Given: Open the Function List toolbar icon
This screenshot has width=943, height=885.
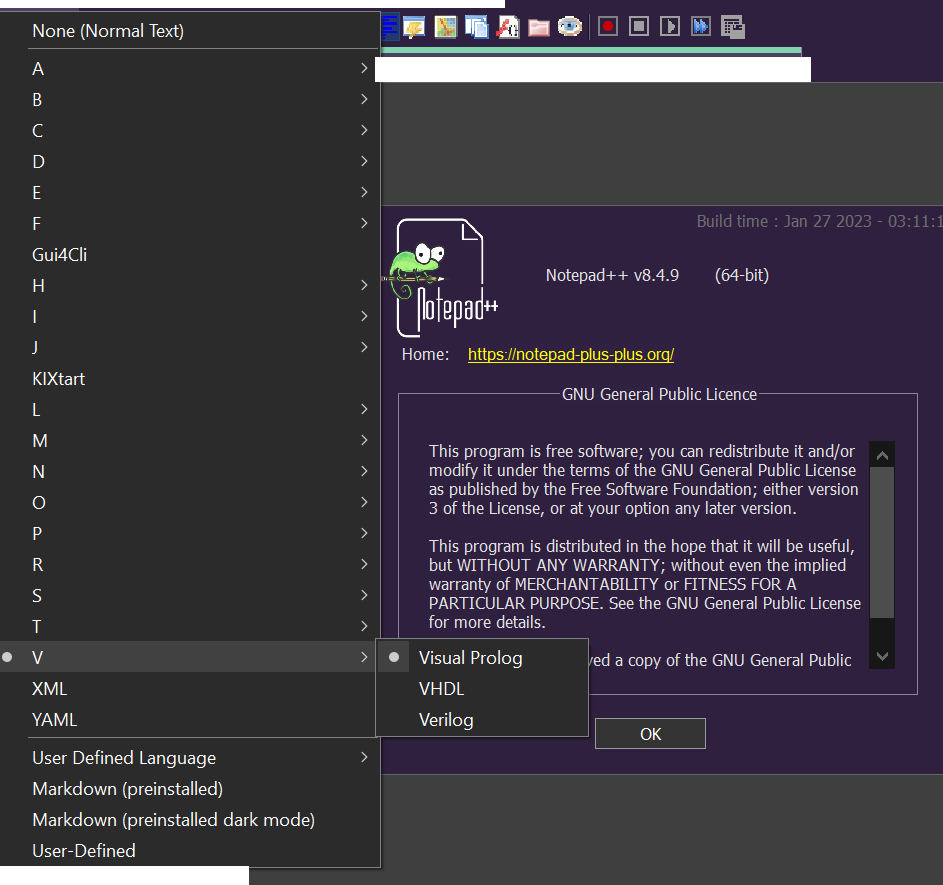Looking at the screenshot, I should (508, 27).
